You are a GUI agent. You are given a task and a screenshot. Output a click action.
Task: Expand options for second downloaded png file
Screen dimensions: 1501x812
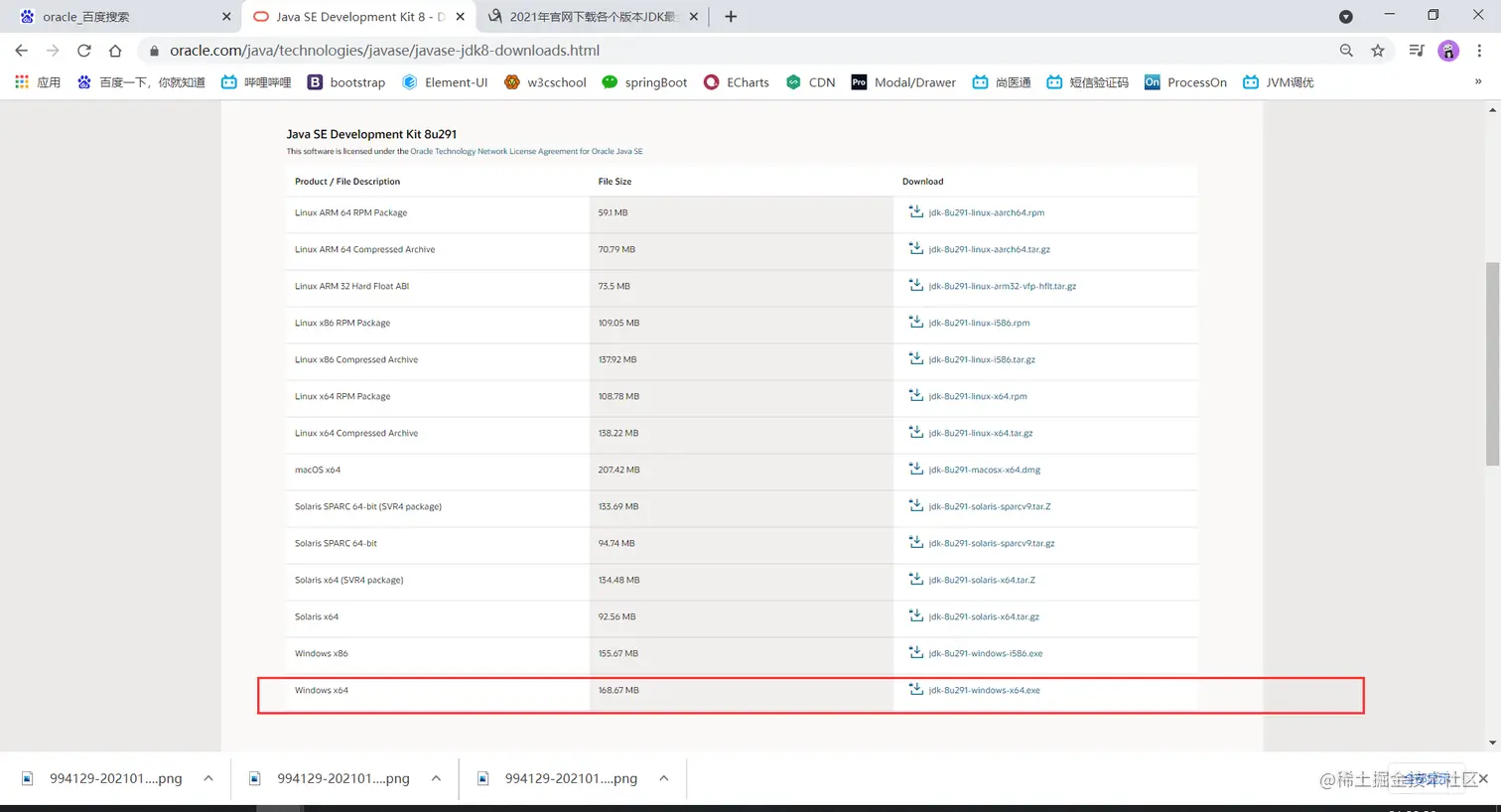pos(436,778)
